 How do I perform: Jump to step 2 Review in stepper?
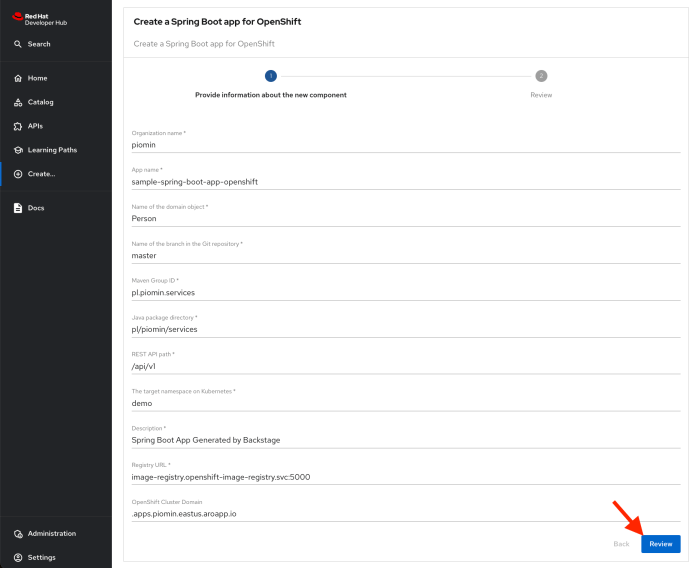pos(541,76)
